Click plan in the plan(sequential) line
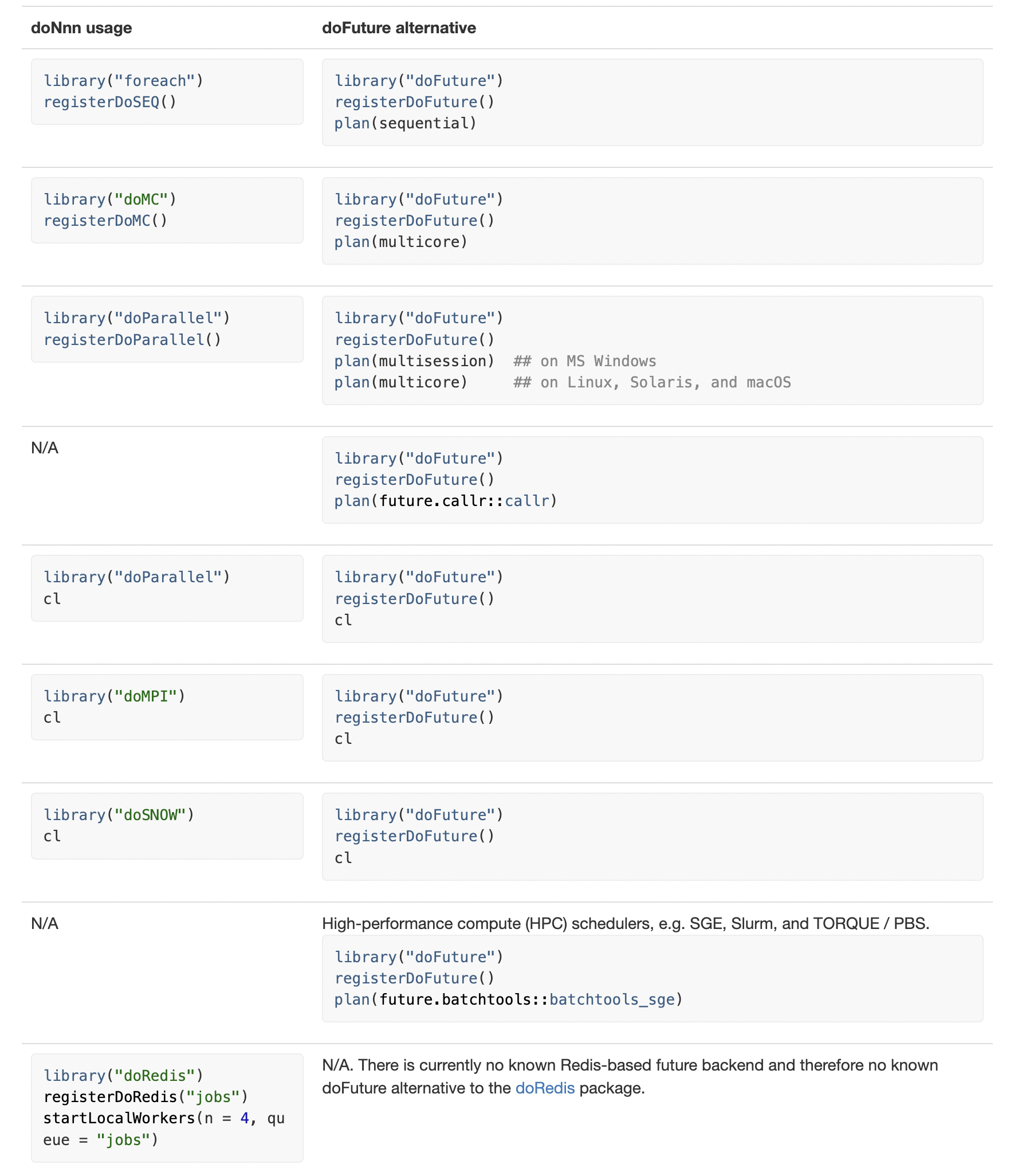The width and height of the screenshot is (1014, 1176). (x=352, y=123)
